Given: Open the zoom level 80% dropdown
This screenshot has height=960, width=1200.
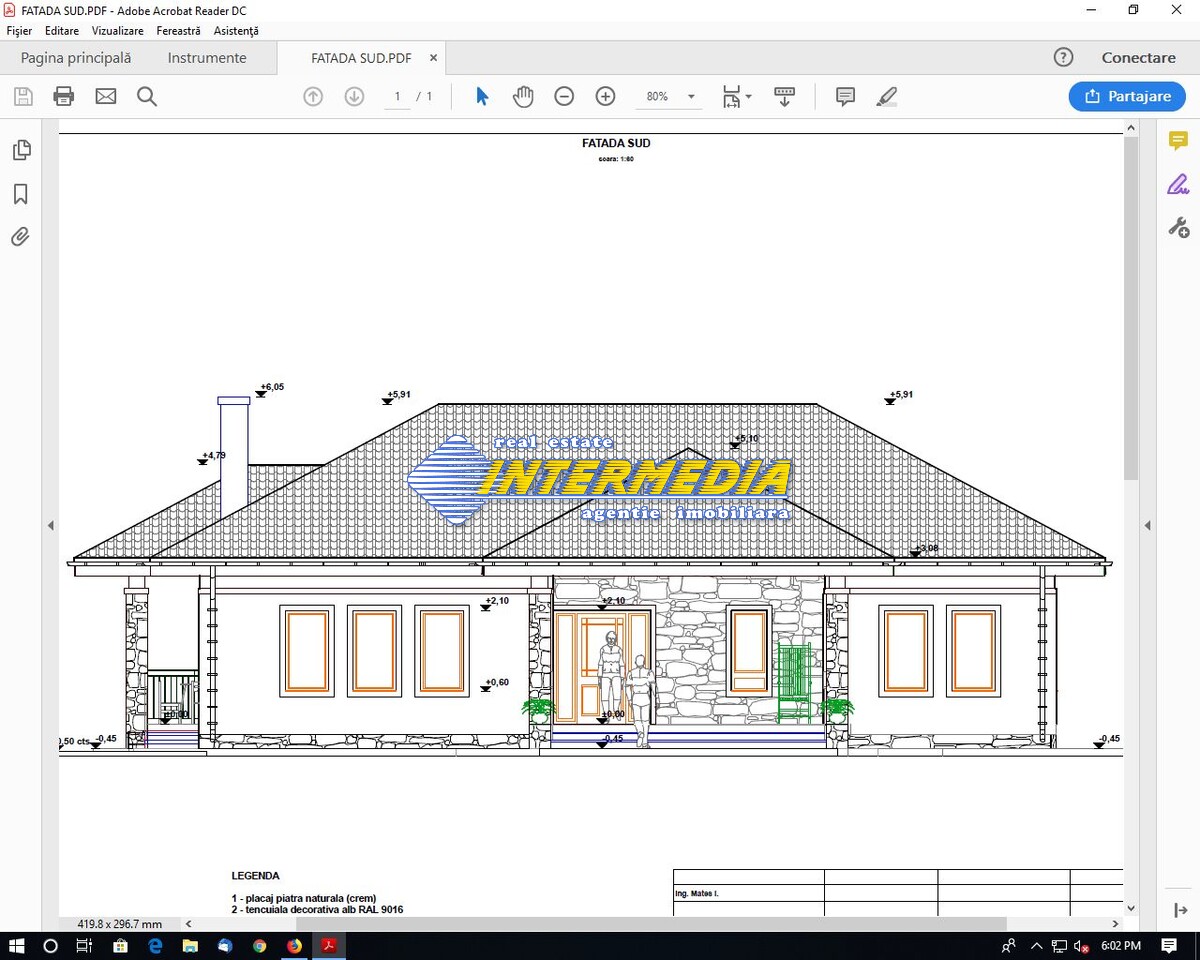Looking at the screenshot, I should 668,97.
